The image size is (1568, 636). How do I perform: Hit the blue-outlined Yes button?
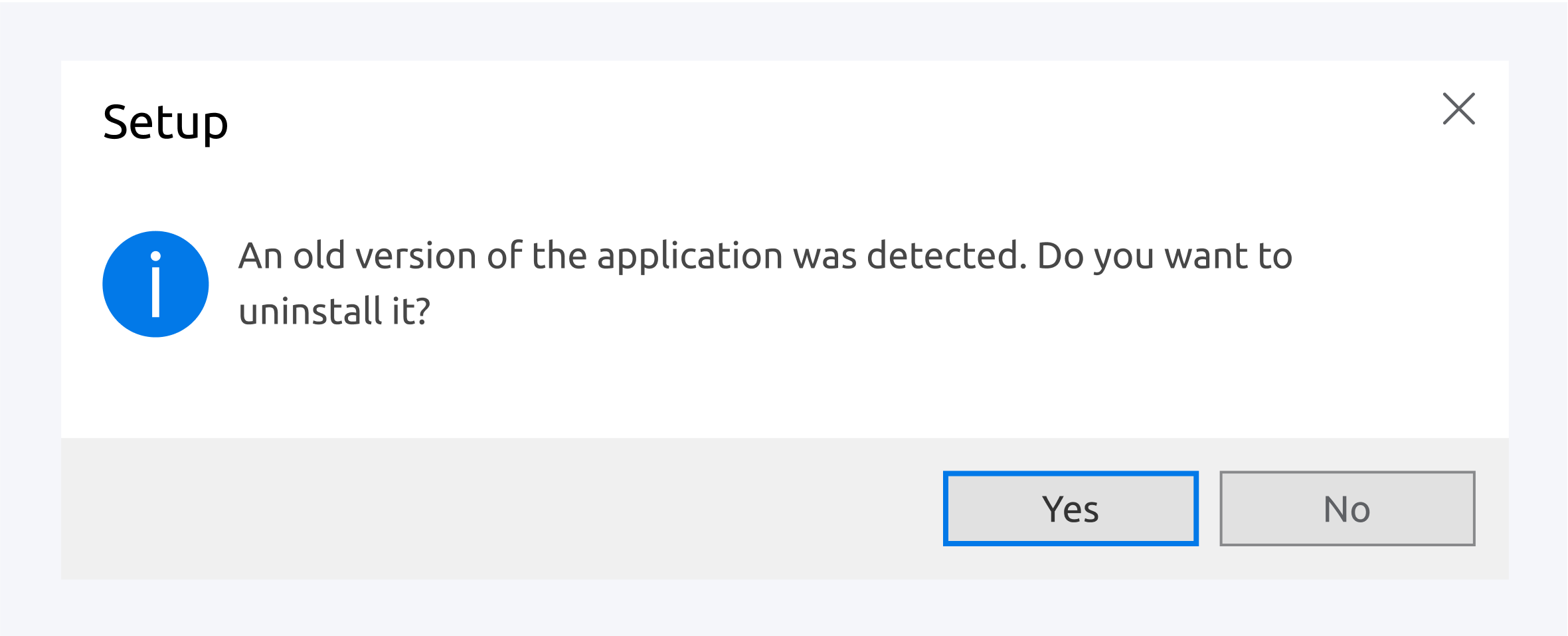click(1071, 509)
